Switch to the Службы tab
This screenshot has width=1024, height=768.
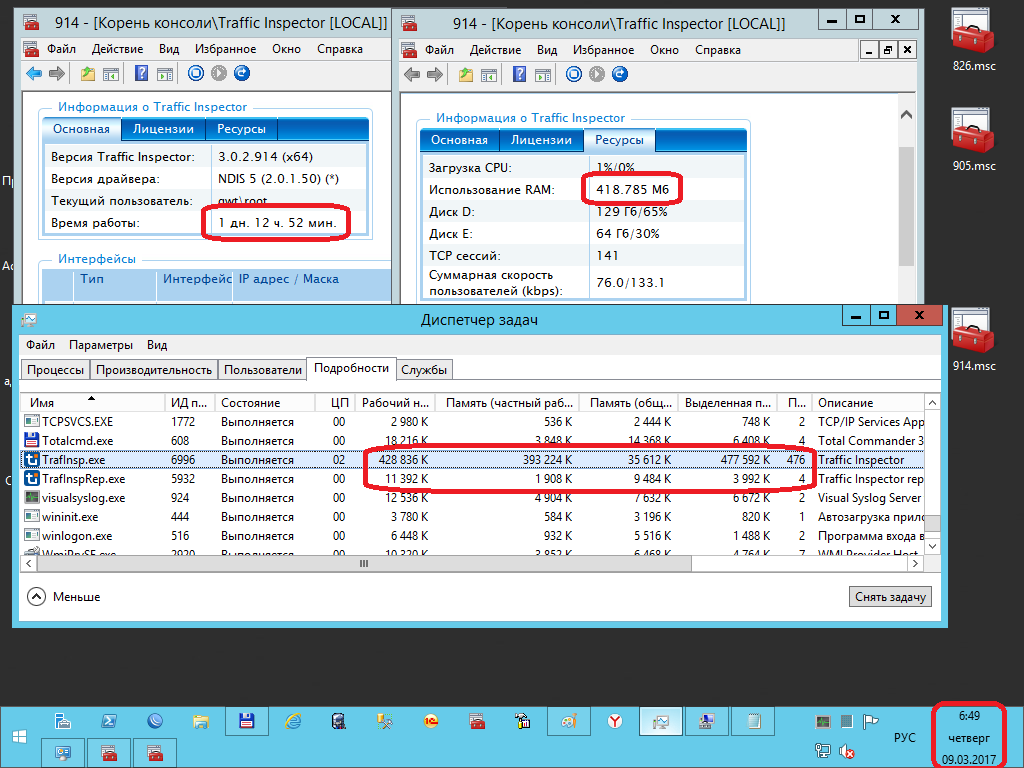[424, 370]
